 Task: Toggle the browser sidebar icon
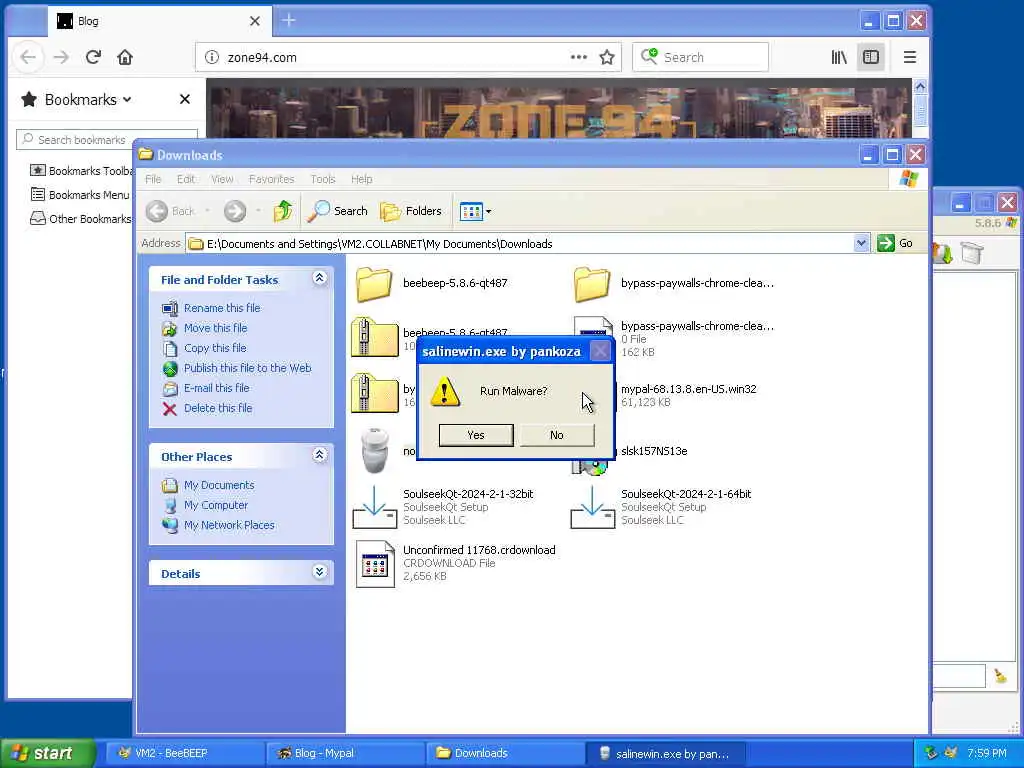pyautogui.click(x=871, y=57)
